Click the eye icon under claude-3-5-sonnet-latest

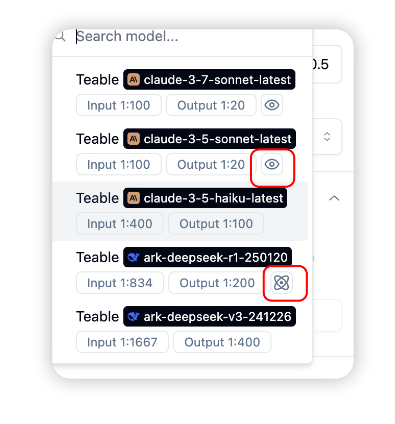pyautogui.click(x=272, y=164)
